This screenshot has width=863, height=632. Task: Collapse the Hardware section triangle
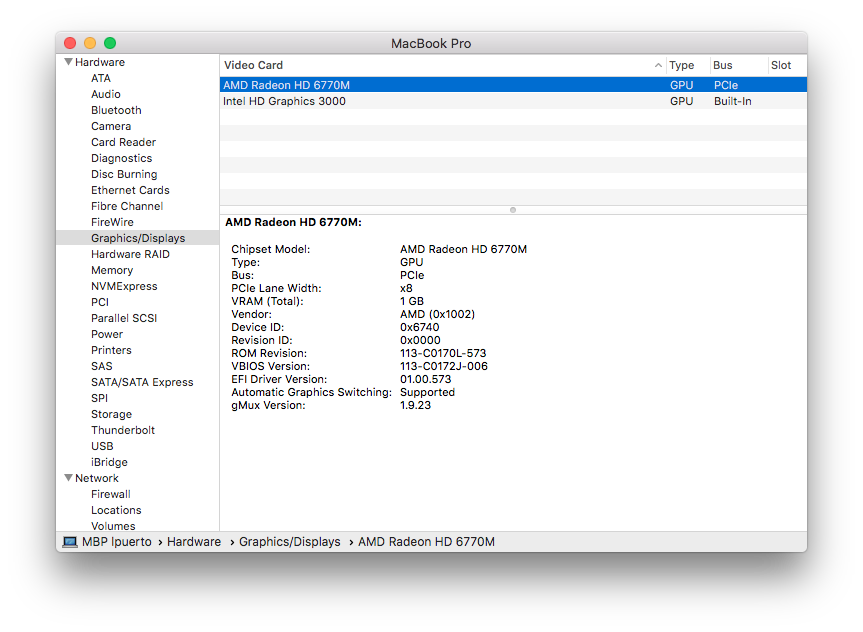click(x=68, y=62)
